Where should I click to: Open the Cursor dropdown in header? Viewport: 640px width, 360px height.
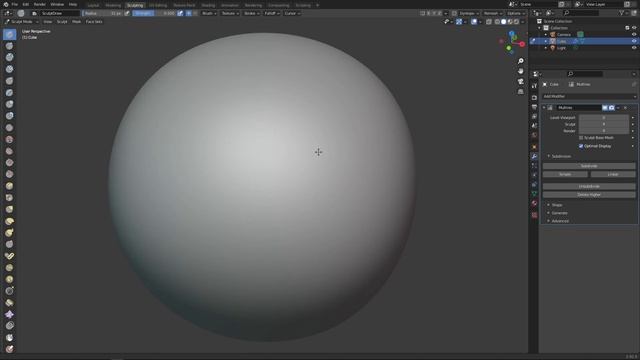[292, 13]
